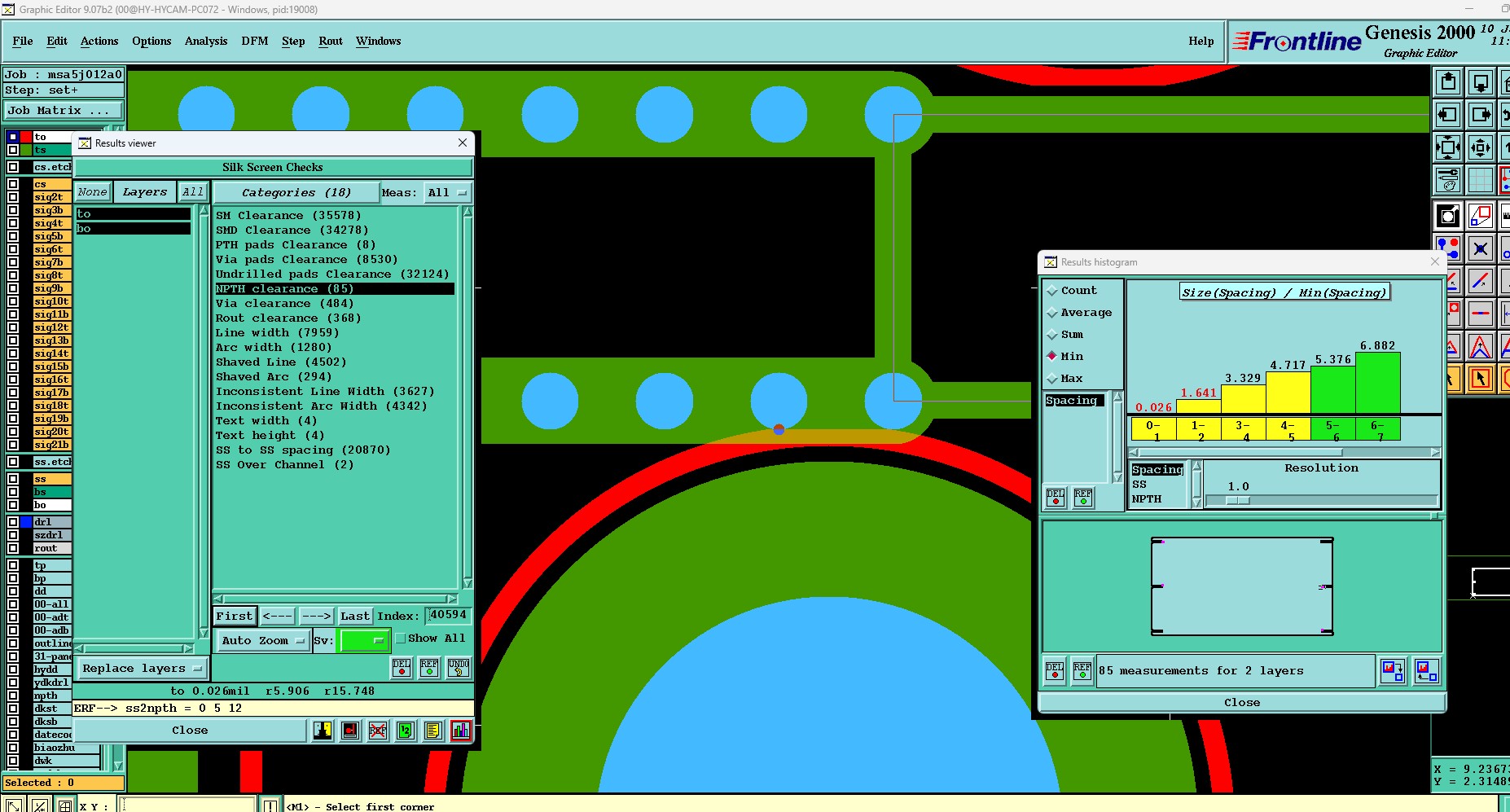Toggle display checkbox for layer sig2t
Image resolution: width=1510 pixels, height=812 pixels.
[13, 197]
